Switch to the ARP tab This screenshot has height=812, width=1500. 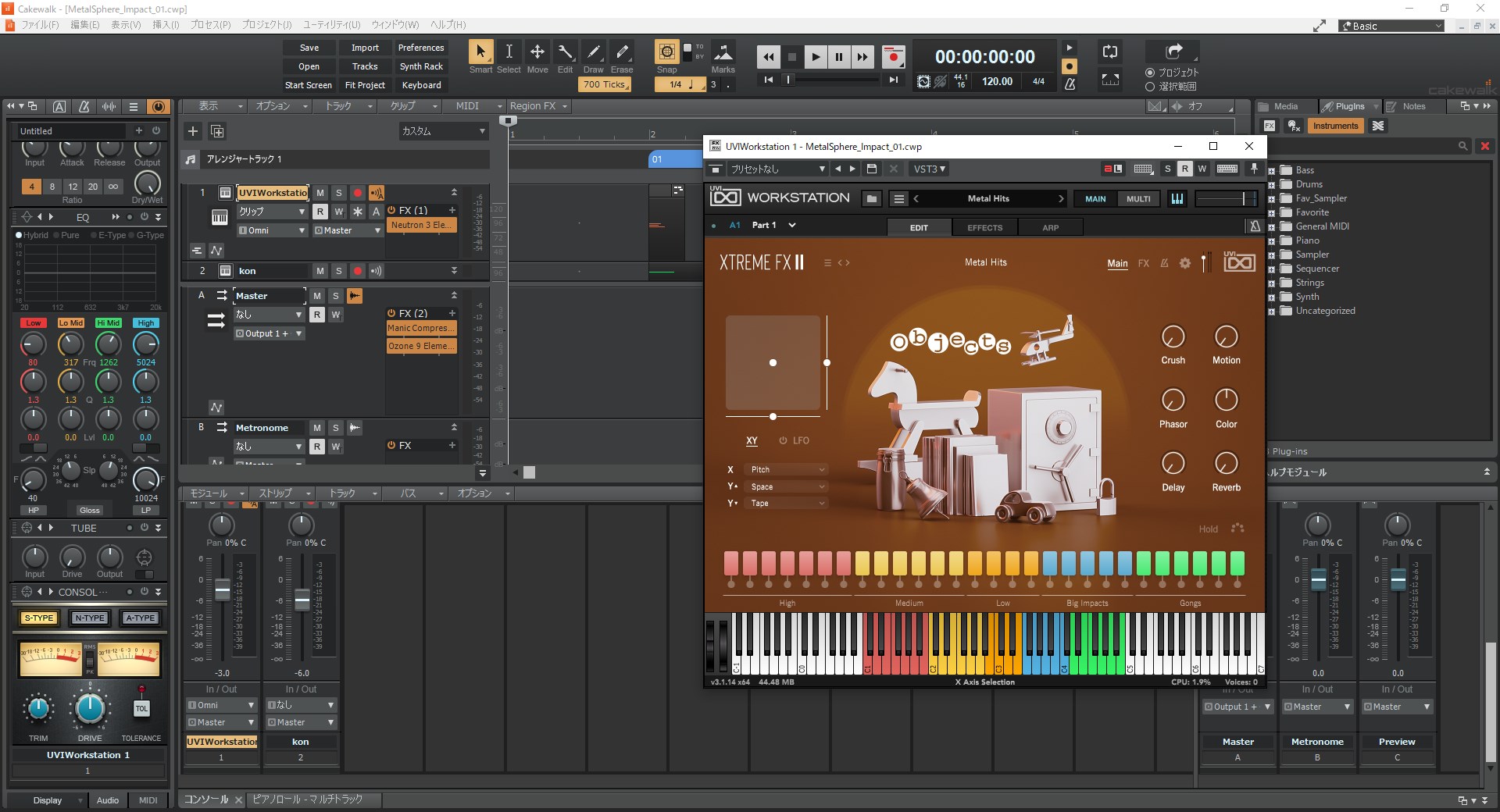click(1050, 228)
